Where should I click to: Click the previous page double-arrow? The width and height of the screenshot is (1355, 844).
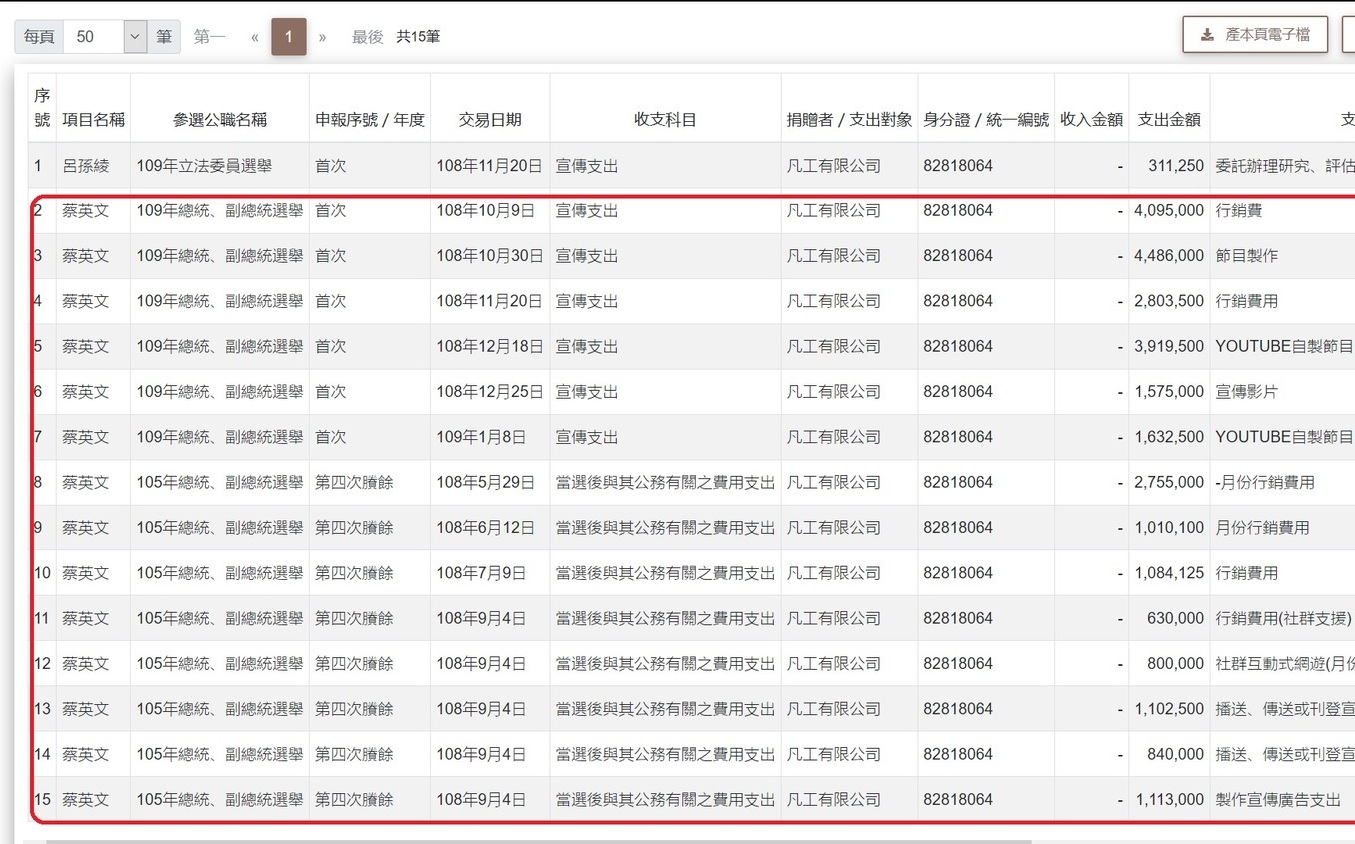point(255,37)
